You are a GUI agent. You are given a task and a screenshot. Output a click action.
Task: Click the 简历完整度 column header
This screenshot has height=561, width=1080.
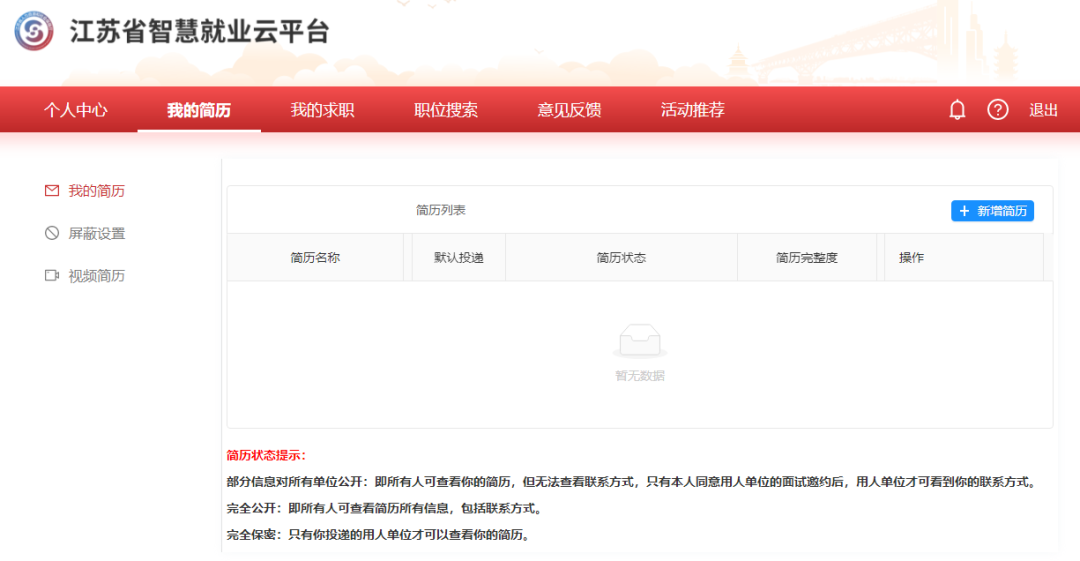[x=806, y=257]
